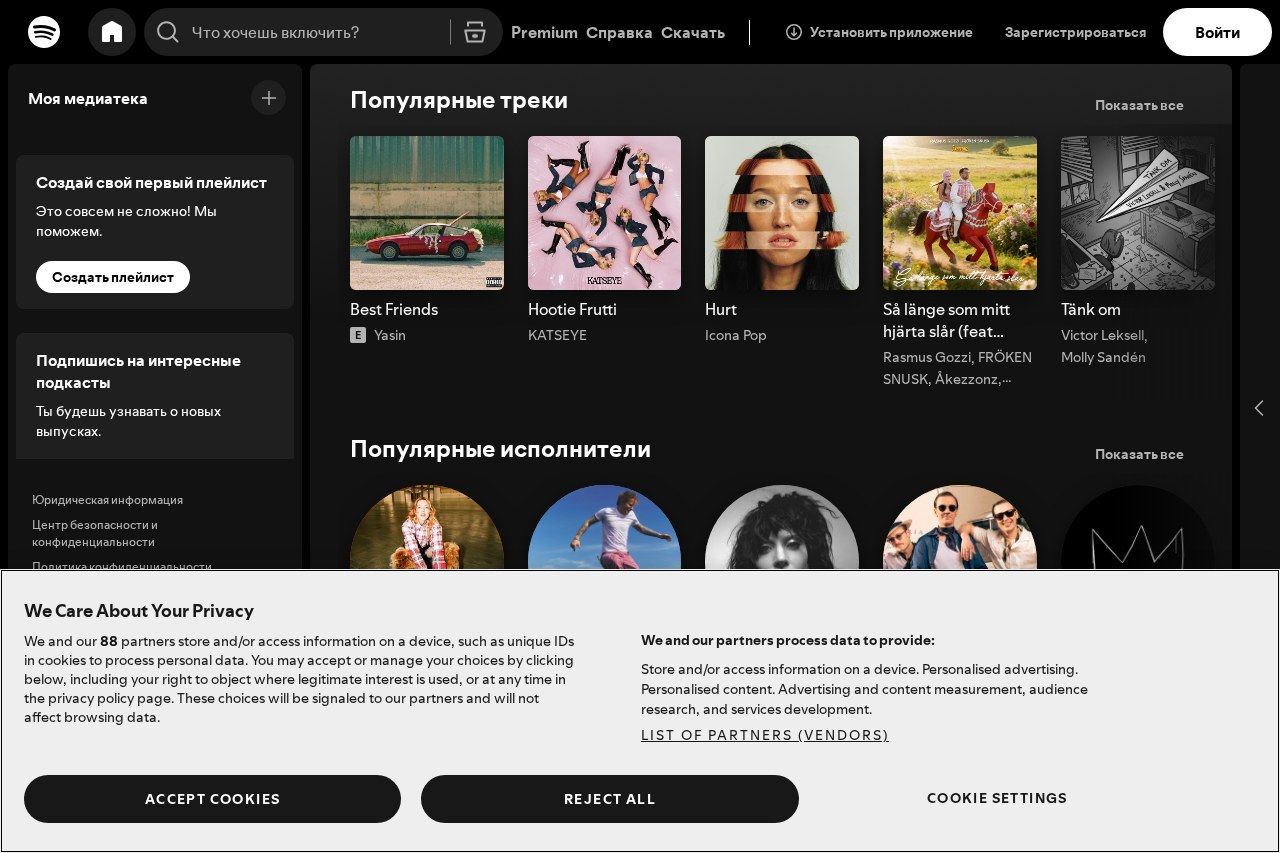
Task: Click the Rasmus Gozzi artist link
Action: pyautogui.click(x=927, y=357)
